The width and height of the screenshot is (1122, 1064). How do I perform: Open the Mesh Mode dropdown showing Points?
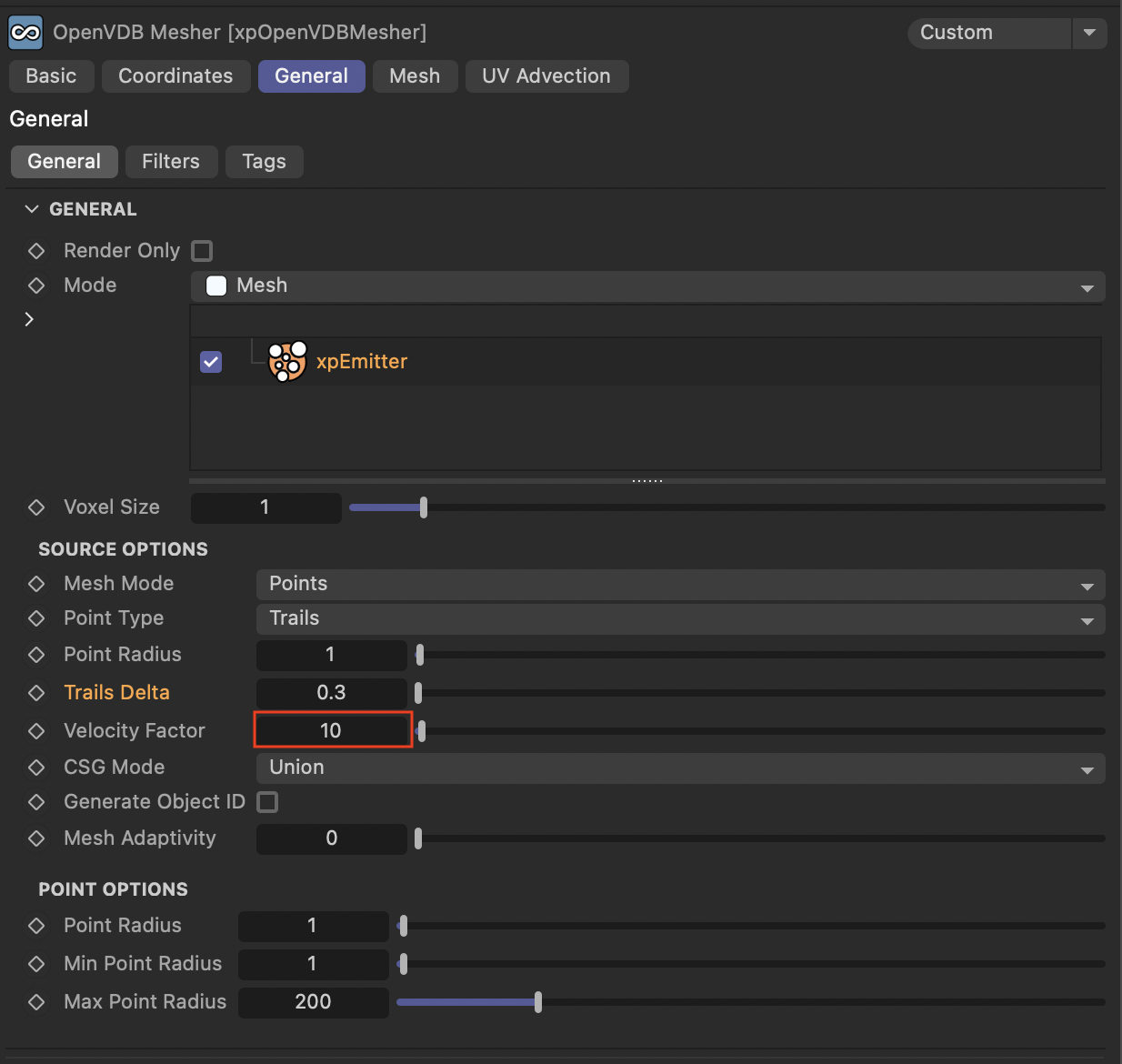pyautogui.click(x=680, y=584)
